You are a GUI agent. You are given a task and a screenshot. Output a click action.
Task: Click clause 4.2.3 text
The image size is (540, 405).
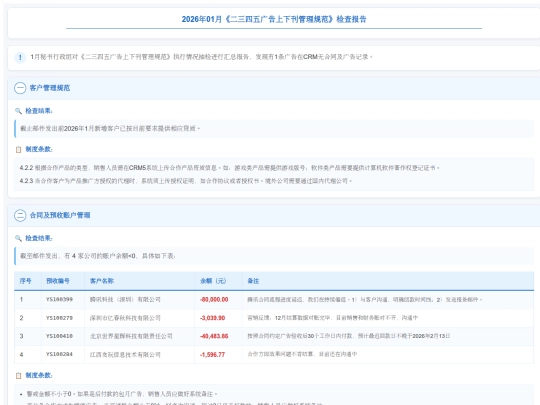point(186,181)
